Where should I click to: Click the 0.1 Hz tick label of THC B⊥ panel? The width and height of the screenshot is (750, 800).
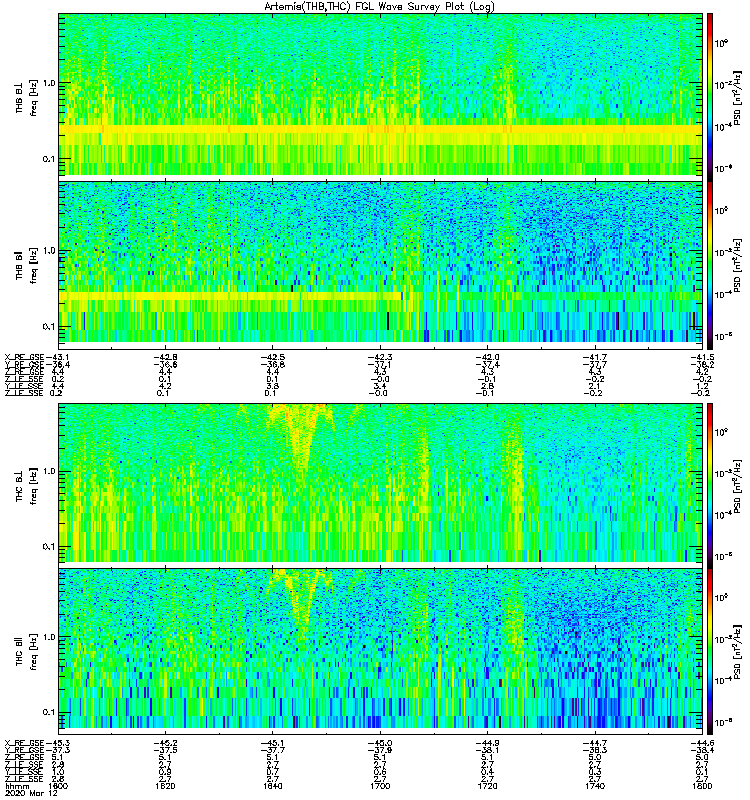49,547
